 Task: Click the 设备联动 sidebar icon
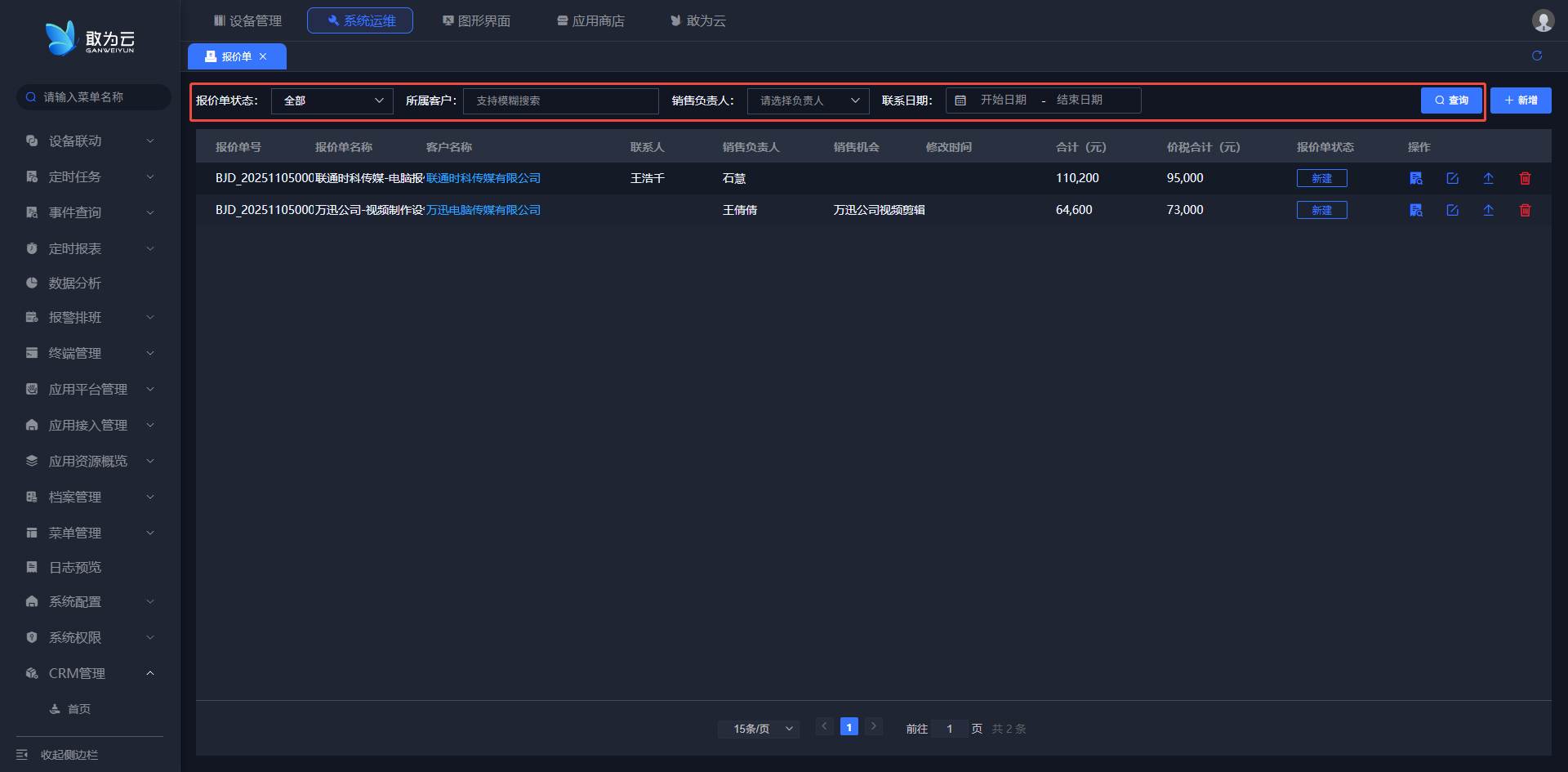[32, 141]
